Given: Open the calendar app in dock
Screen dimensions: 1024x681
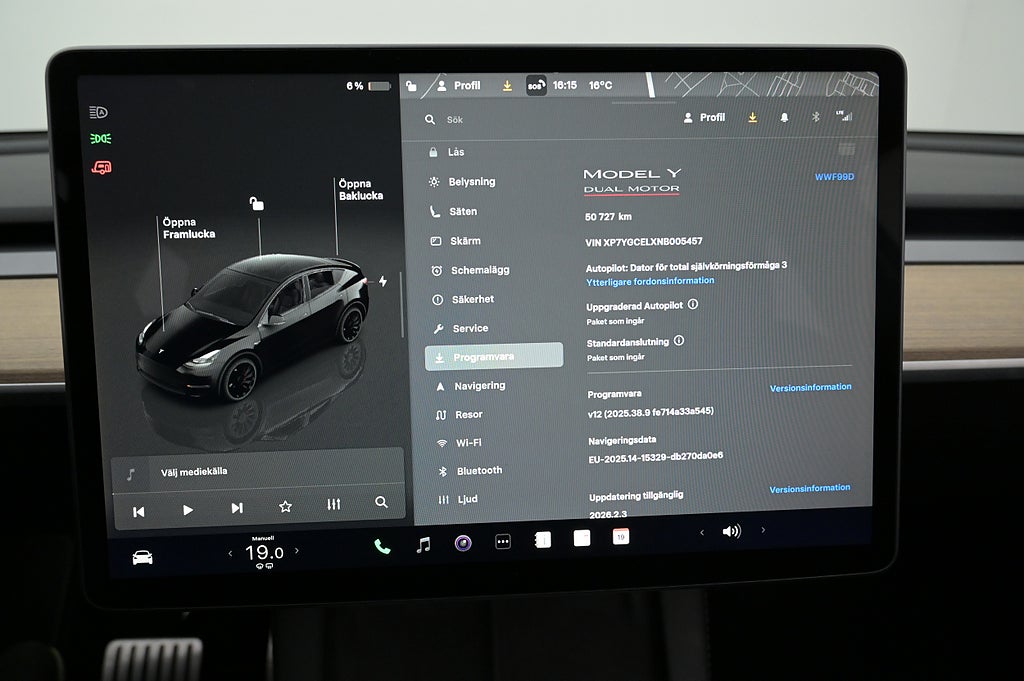Looking at the screenshot, I should [621, 537].
